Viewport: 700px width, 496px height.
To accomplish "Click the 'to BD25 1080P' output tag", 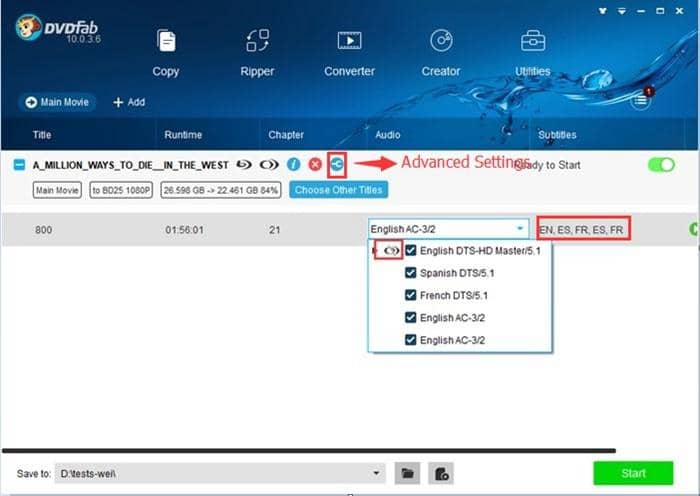I will (121, 190).
